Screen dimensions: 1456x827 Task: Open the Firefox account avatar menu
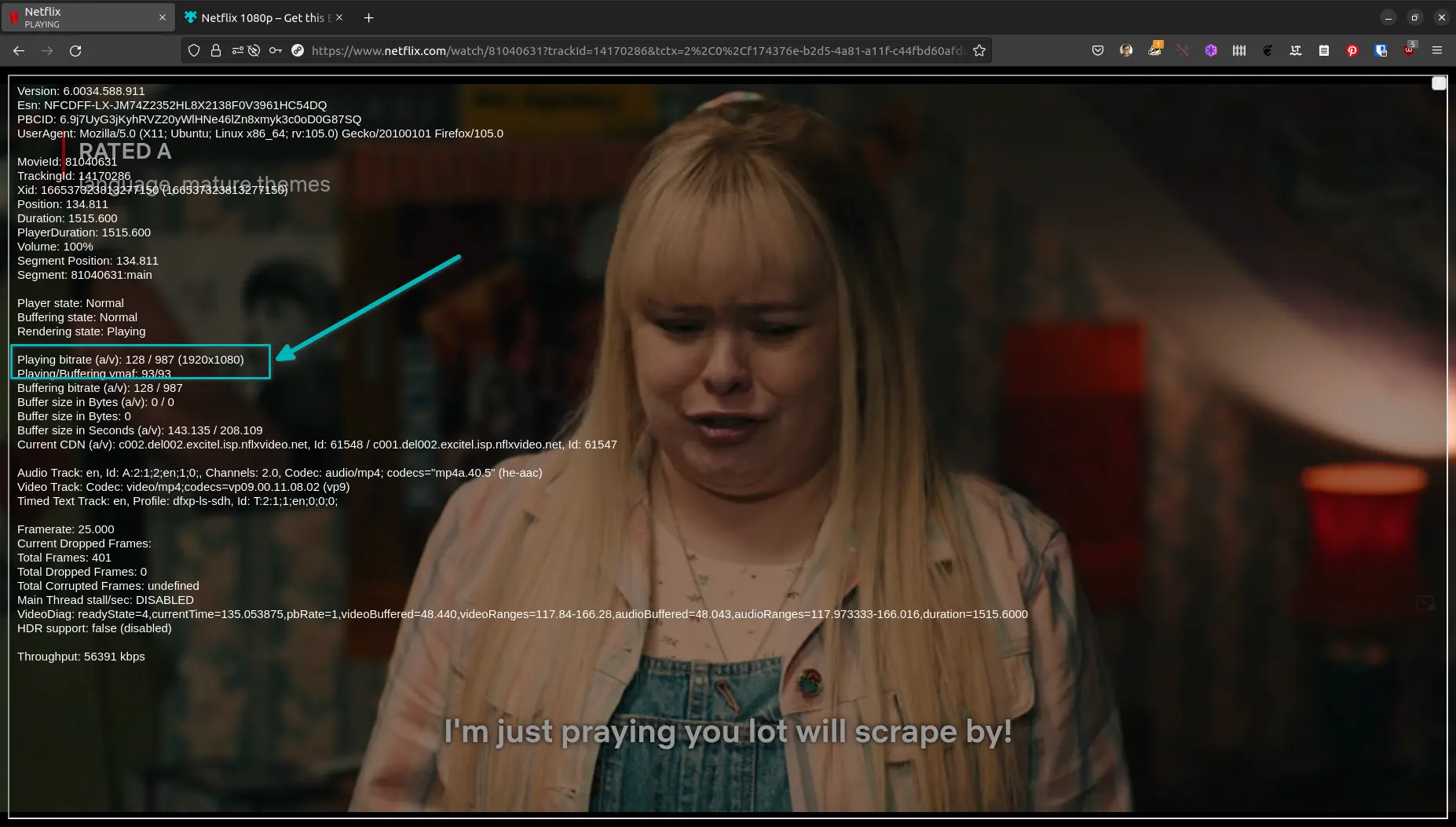(x=1126, y=50)
